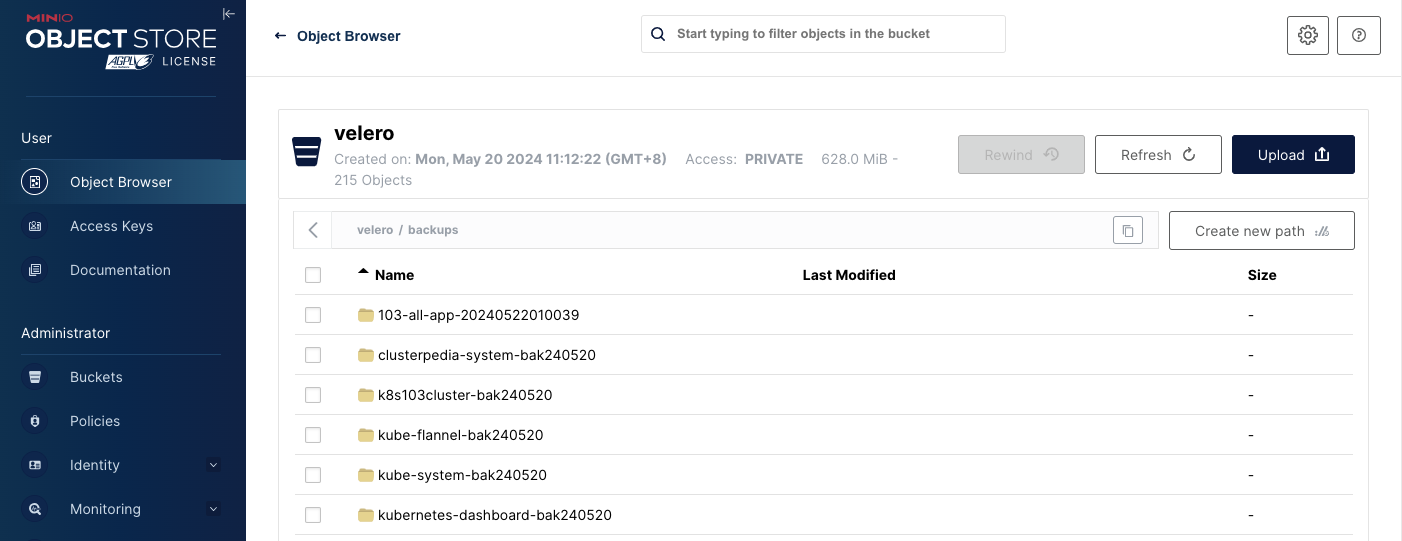Click the velero bucket icon

(306, 152)
